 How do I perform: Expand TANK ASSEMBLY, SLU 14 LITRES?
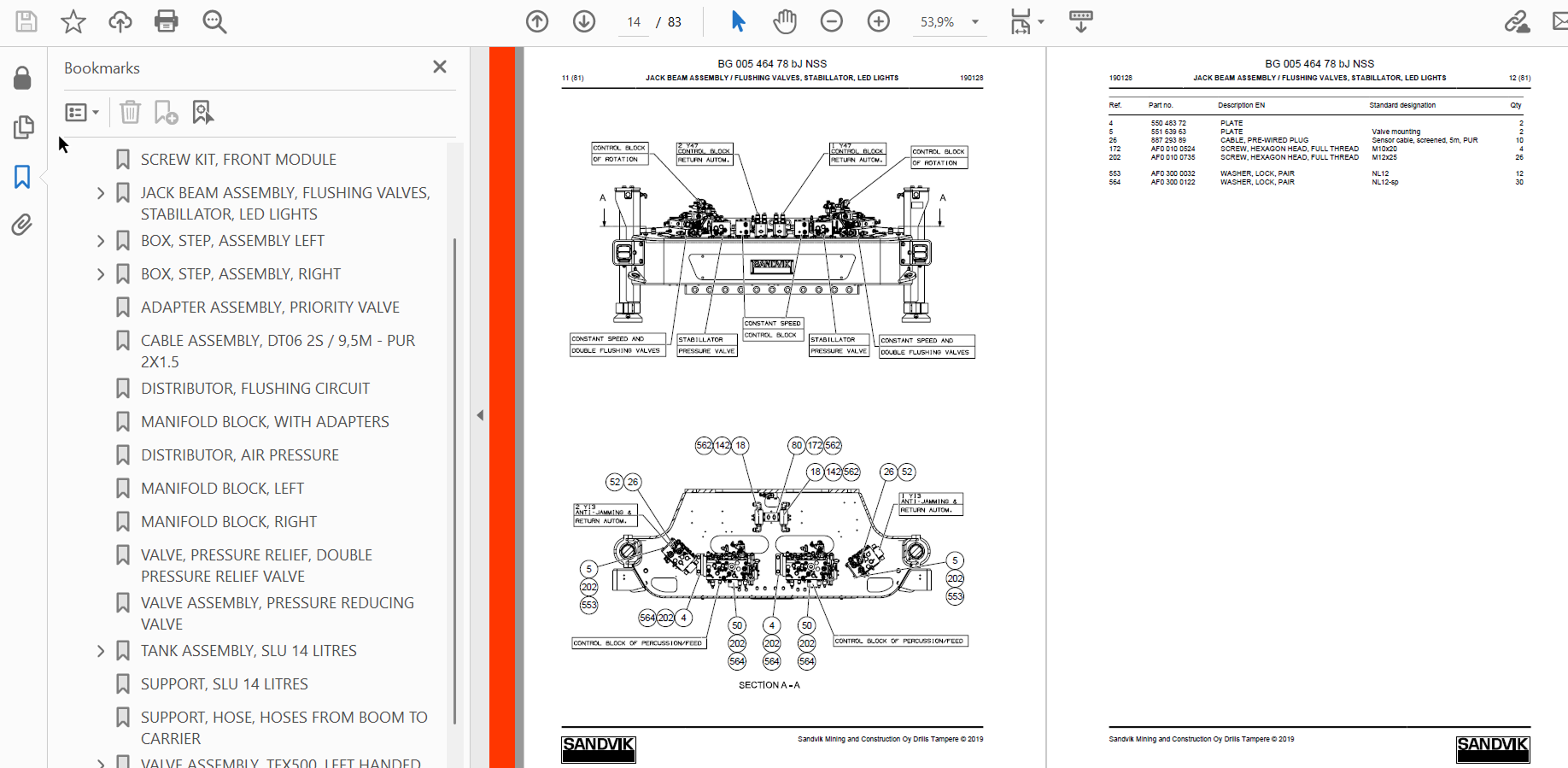tap(101, 651)
